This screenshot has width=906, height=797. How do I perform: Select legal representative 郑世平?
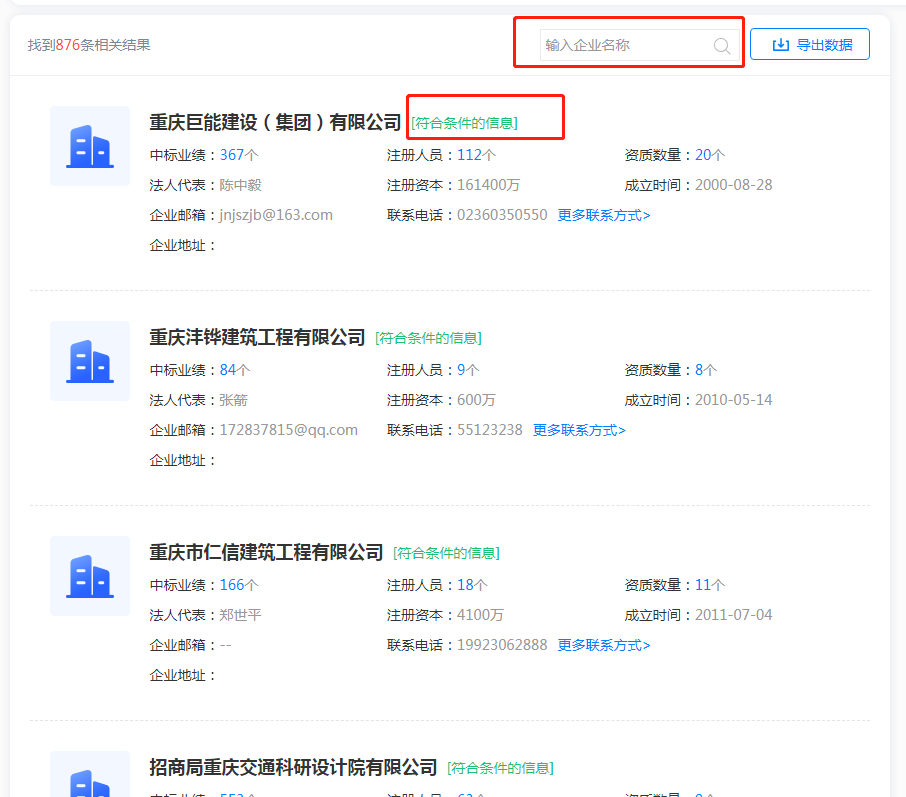240,615
